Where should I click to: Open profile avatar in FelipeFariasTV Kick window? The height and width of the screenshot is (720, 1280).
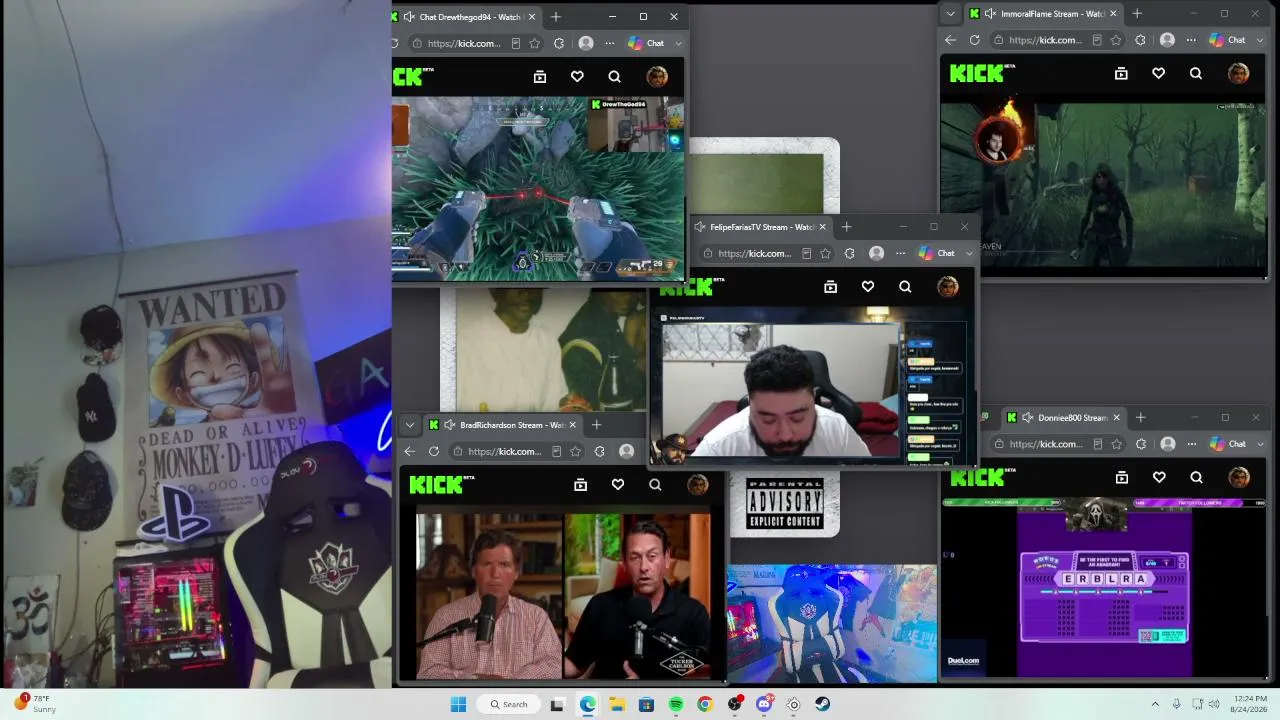point(947,287)
